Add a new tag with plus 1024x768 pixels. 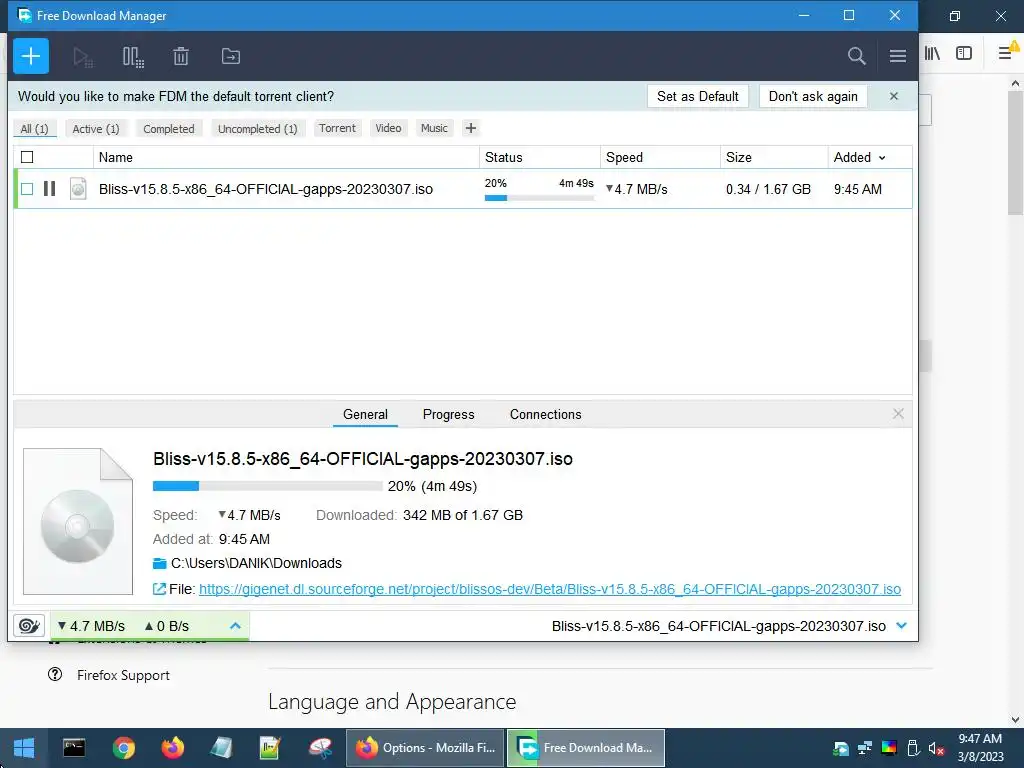point(470,128)
